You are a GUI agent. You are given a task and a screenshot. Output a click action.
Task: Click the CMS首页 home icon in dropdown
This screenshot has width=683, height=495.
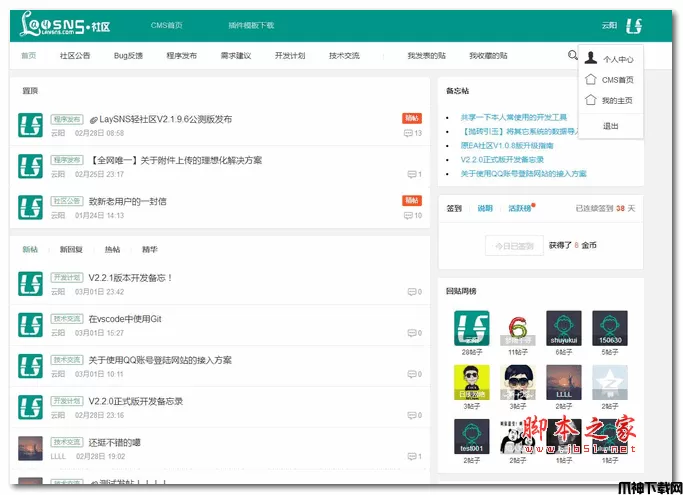[591, 80]
